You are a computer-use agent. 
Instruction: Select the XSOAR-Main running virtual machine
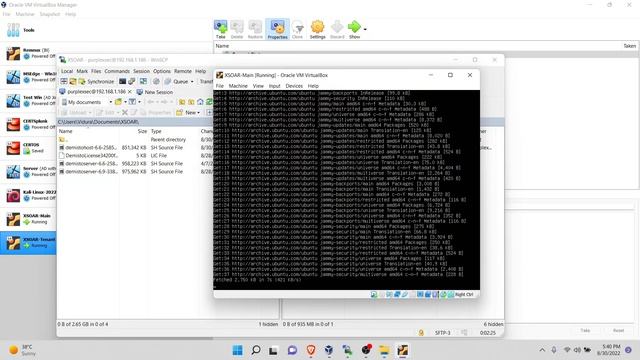click(28, 219)
